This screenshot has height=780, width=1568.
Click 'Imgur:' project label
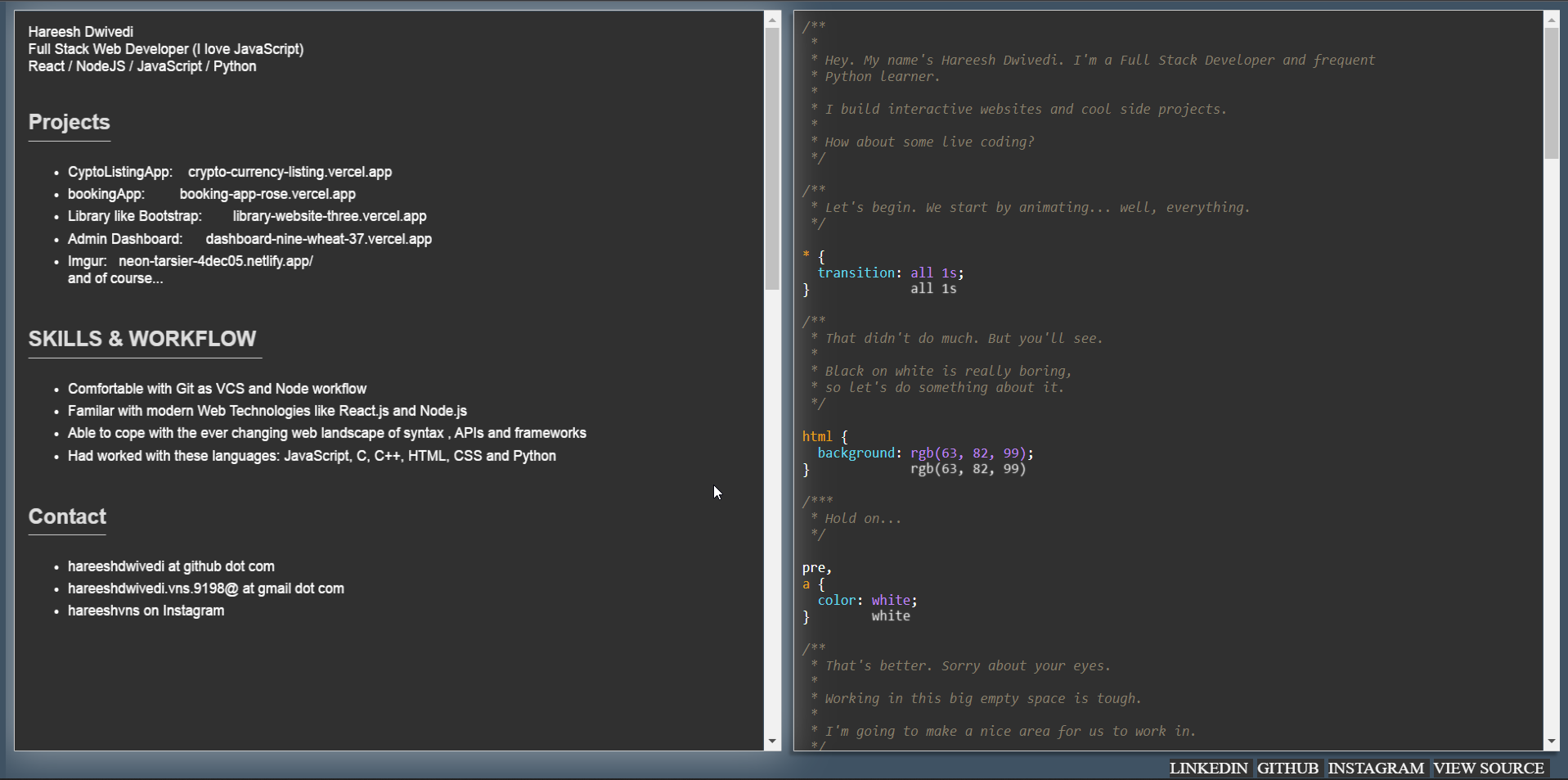(x=88, y=261)
